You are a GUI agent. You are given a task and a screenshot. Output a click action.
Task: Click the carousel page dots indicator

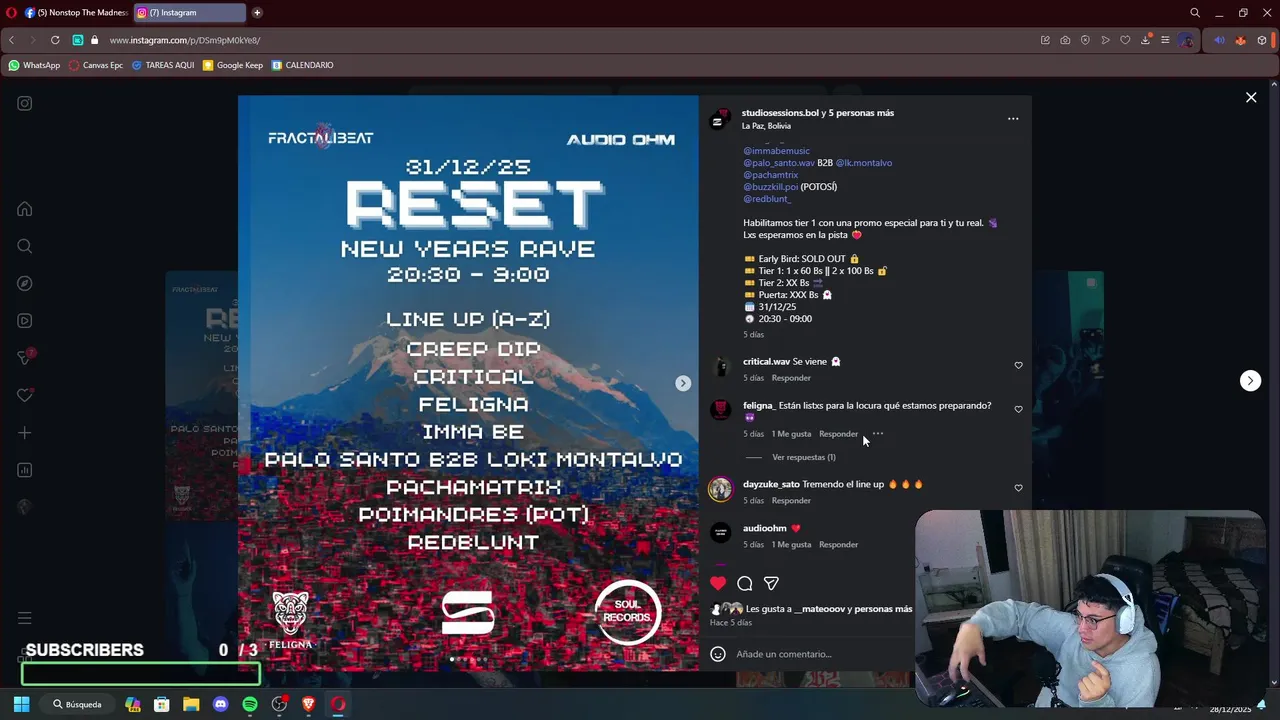468,659
